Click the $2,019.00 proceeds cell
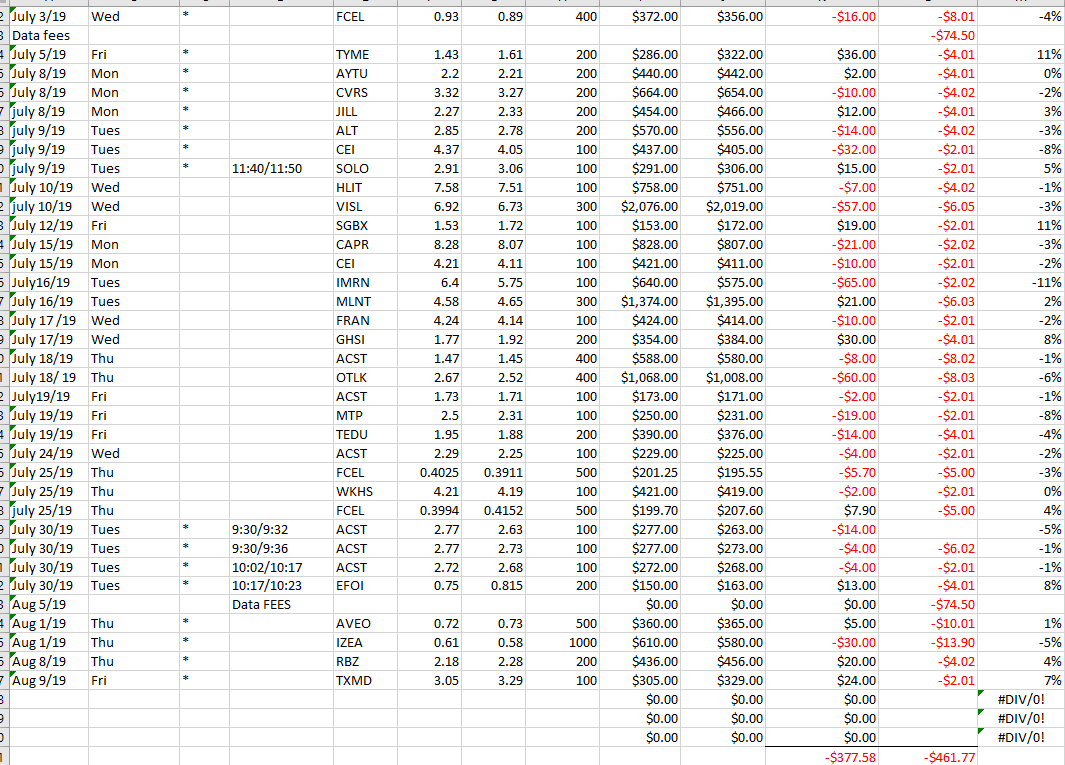 coord(723,207)
